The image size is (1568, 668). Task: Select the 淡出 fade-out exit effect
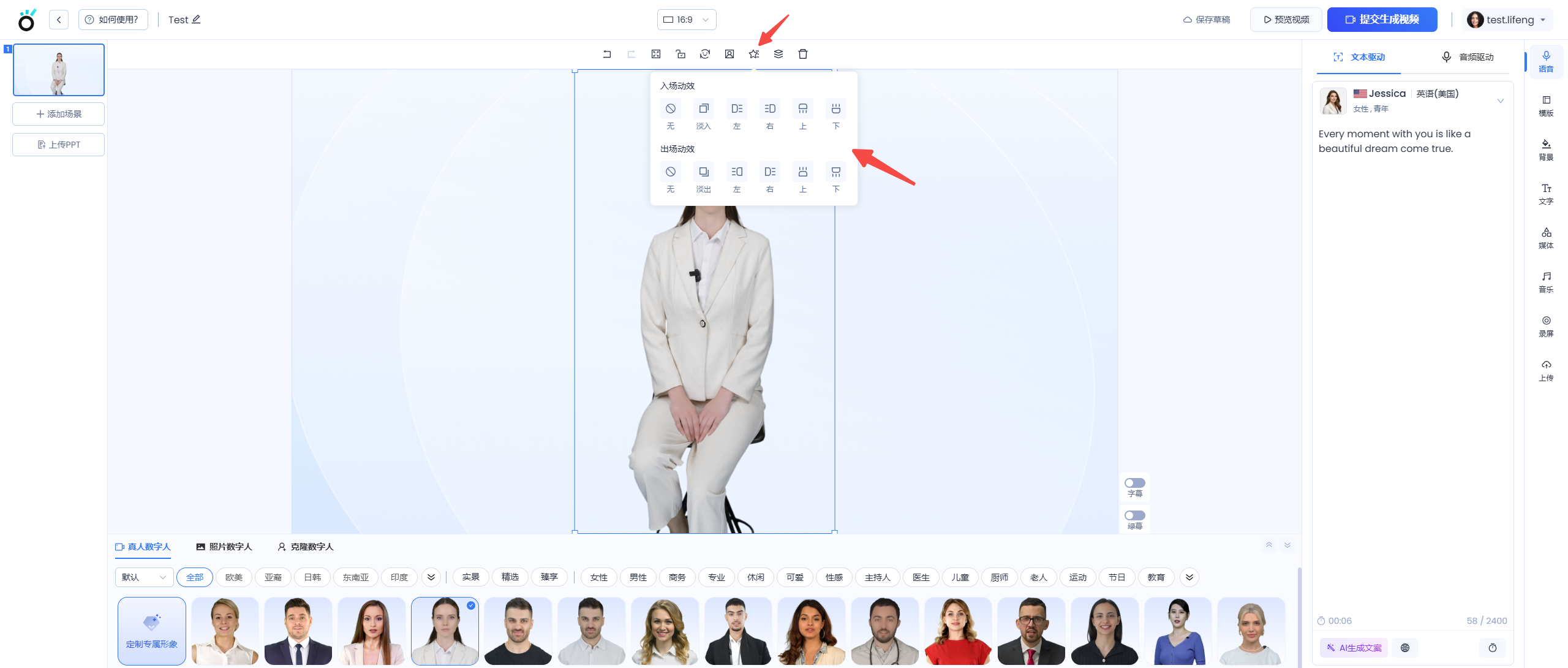coord(704,172)
